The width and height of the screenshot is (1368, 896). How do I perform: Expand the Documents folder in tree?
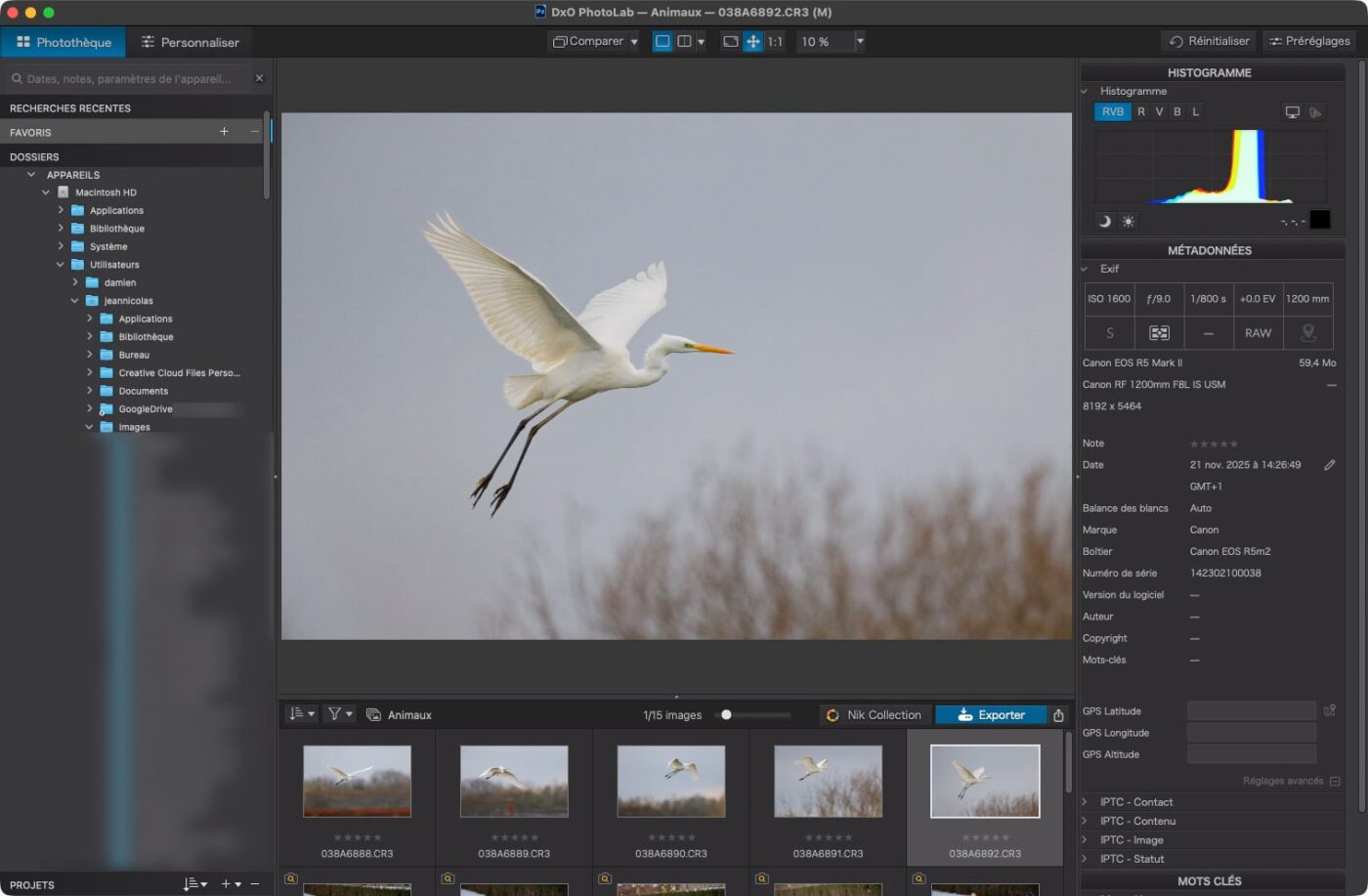(x=90, y=391)
